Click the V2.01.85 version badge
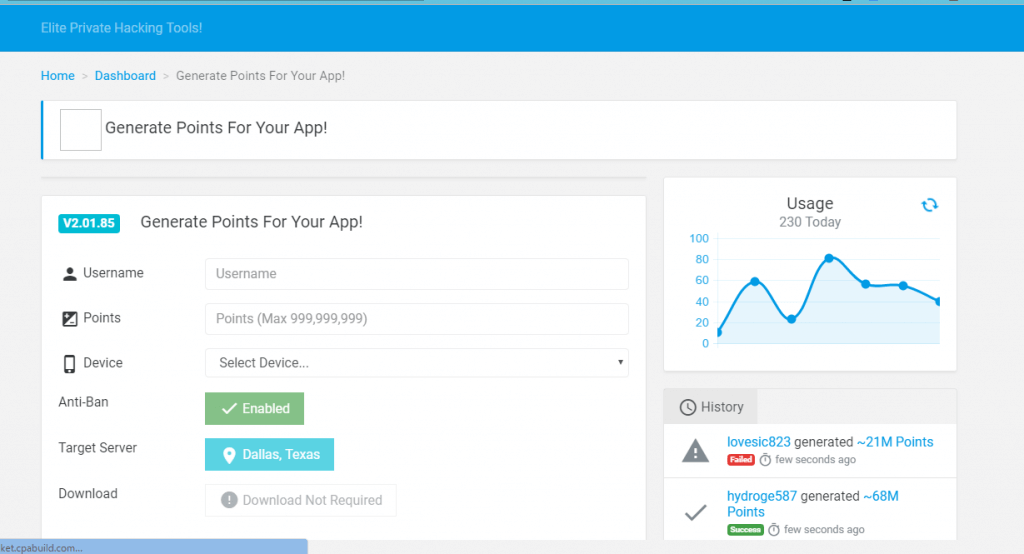The width and height of the screenshot is (1024, 554). 89,223
